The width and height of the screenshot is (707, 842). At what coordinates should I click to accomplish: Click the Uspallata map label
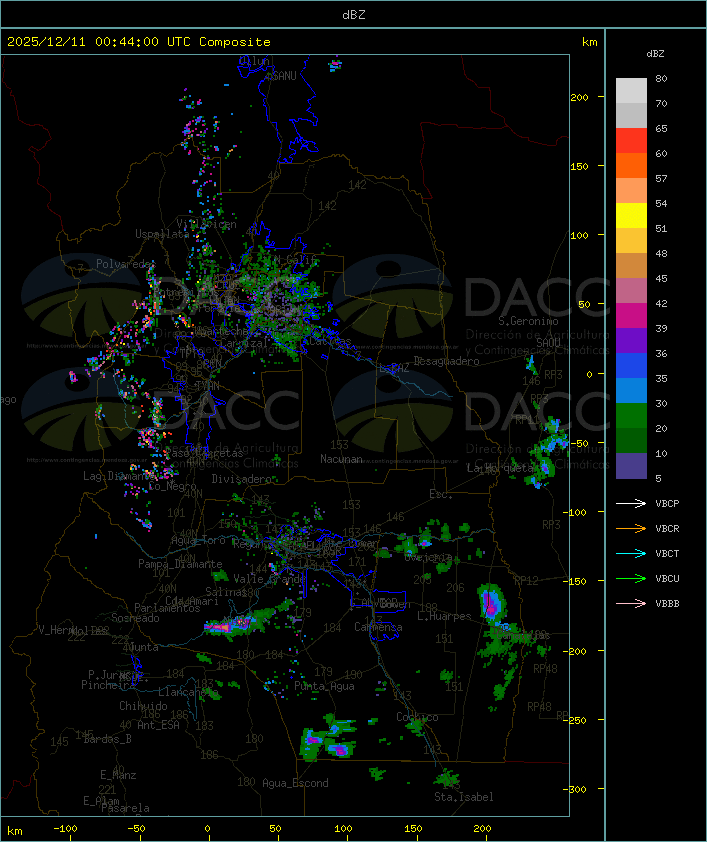pos(163,234)
